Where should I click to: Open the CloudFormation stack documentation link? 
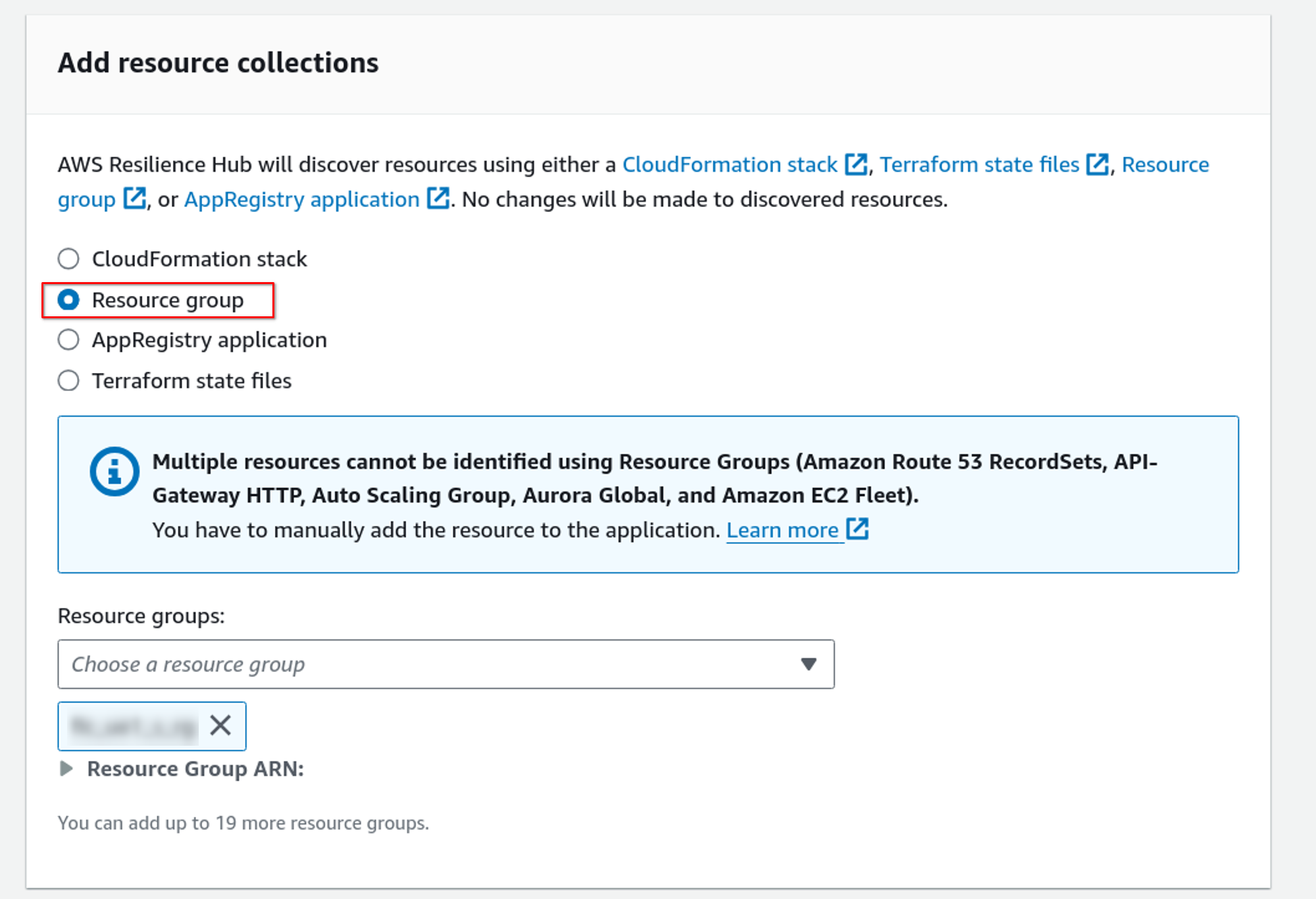pos(729,164)
